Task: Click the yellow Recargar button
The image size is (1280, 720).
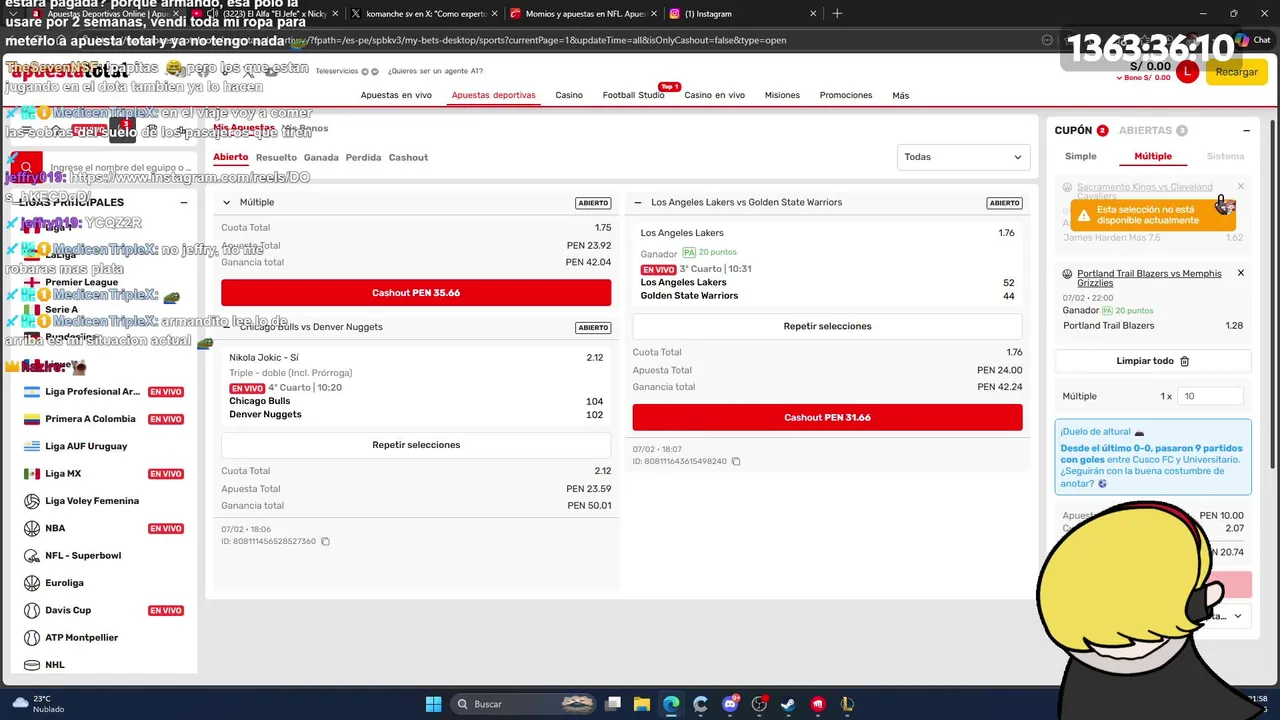Action: coord(1236,72)
